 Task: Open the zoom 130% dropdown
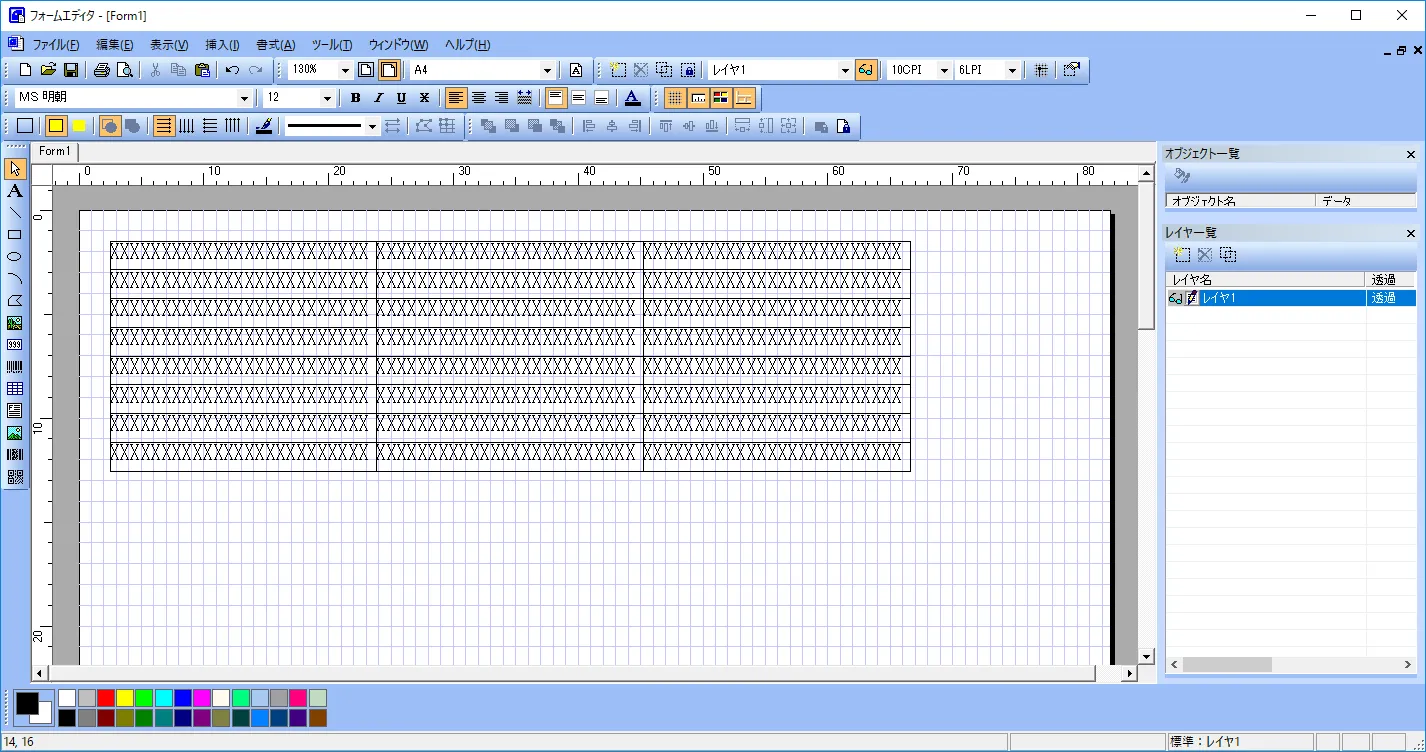tap(345, 70)
